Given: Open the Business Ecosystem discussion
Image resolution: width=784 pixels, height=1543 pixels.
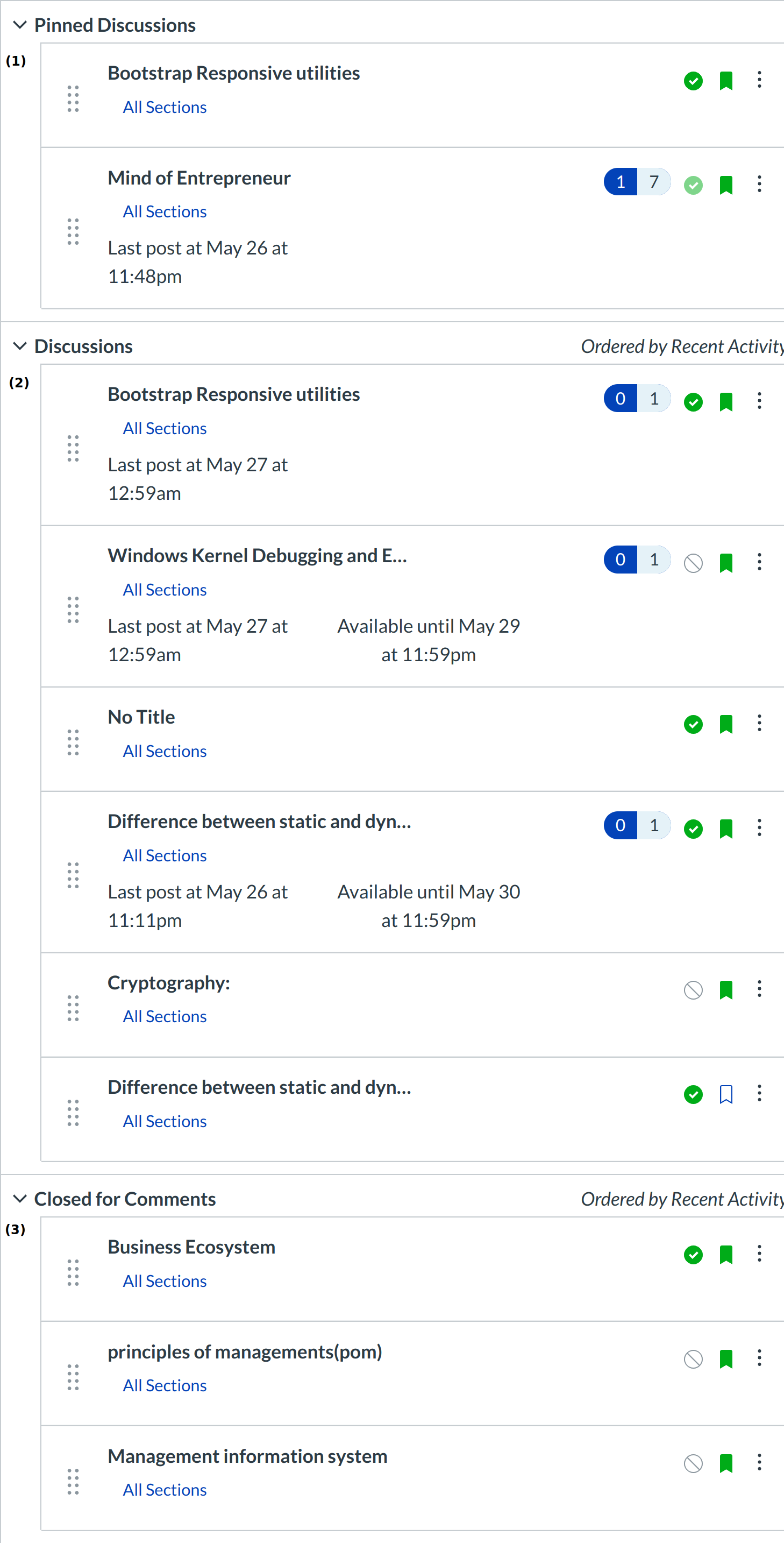Looking at the screenshot, I should tap(191, 1247).
